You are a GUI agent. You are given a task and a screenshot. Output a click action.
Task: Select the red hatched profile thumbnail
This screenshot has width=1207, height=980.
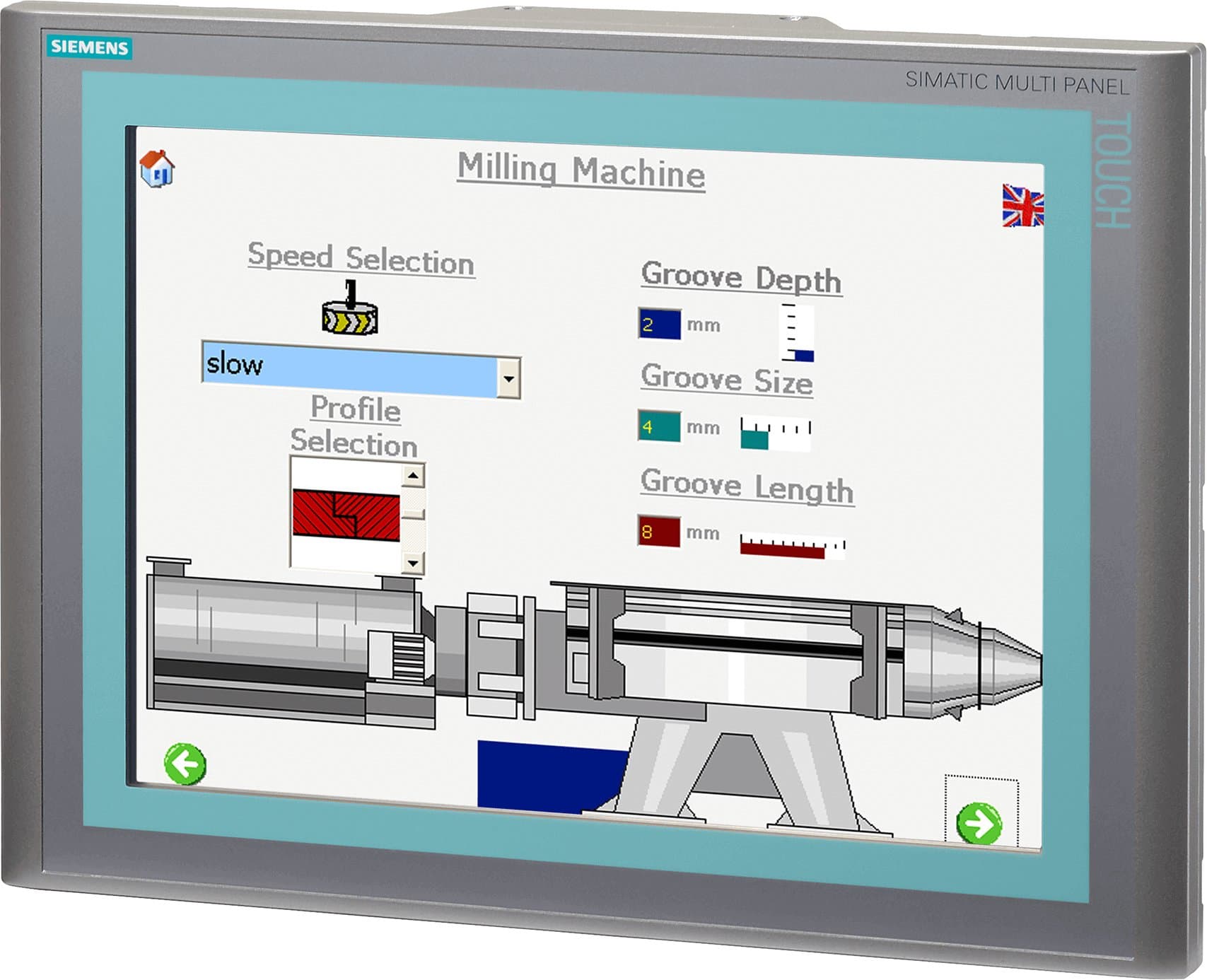tap(346, 515)
